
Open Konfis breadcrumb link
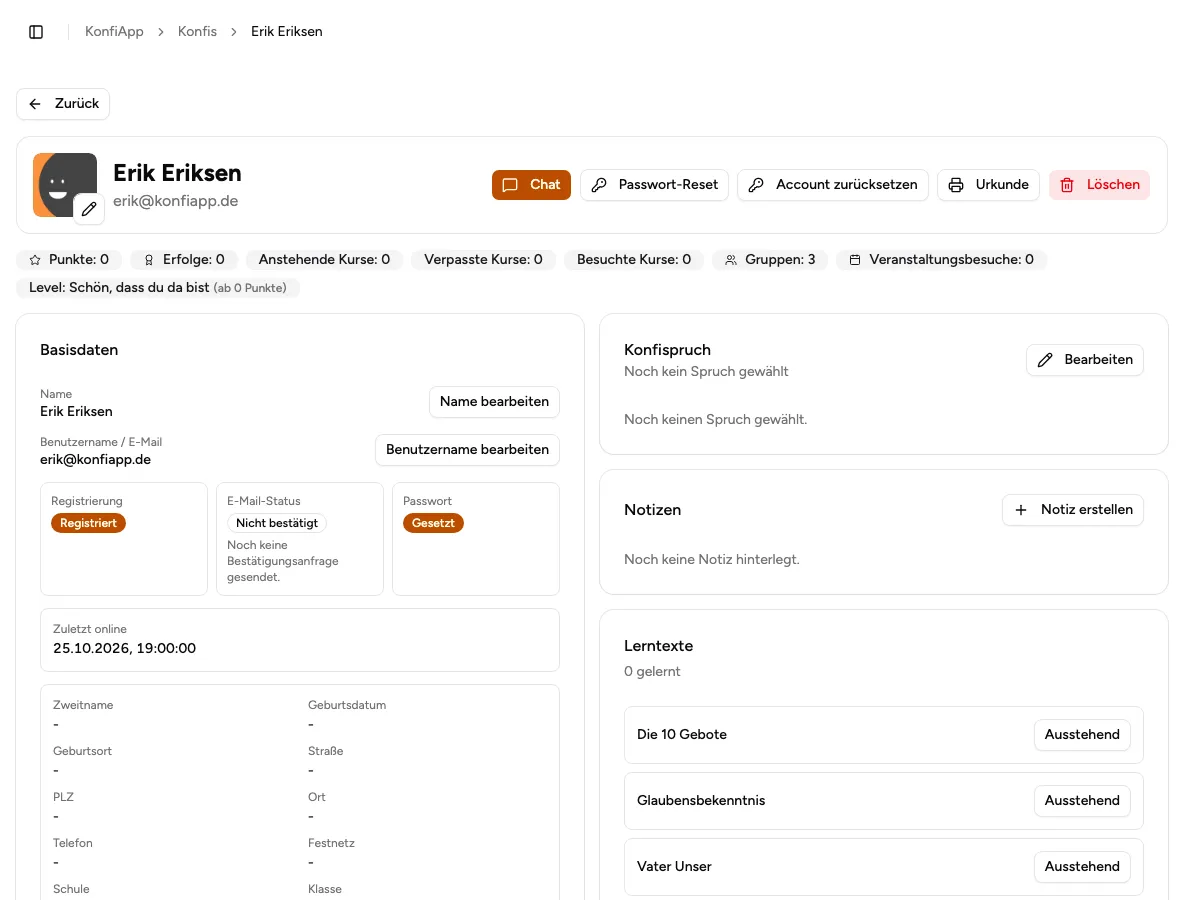[197, 32]
